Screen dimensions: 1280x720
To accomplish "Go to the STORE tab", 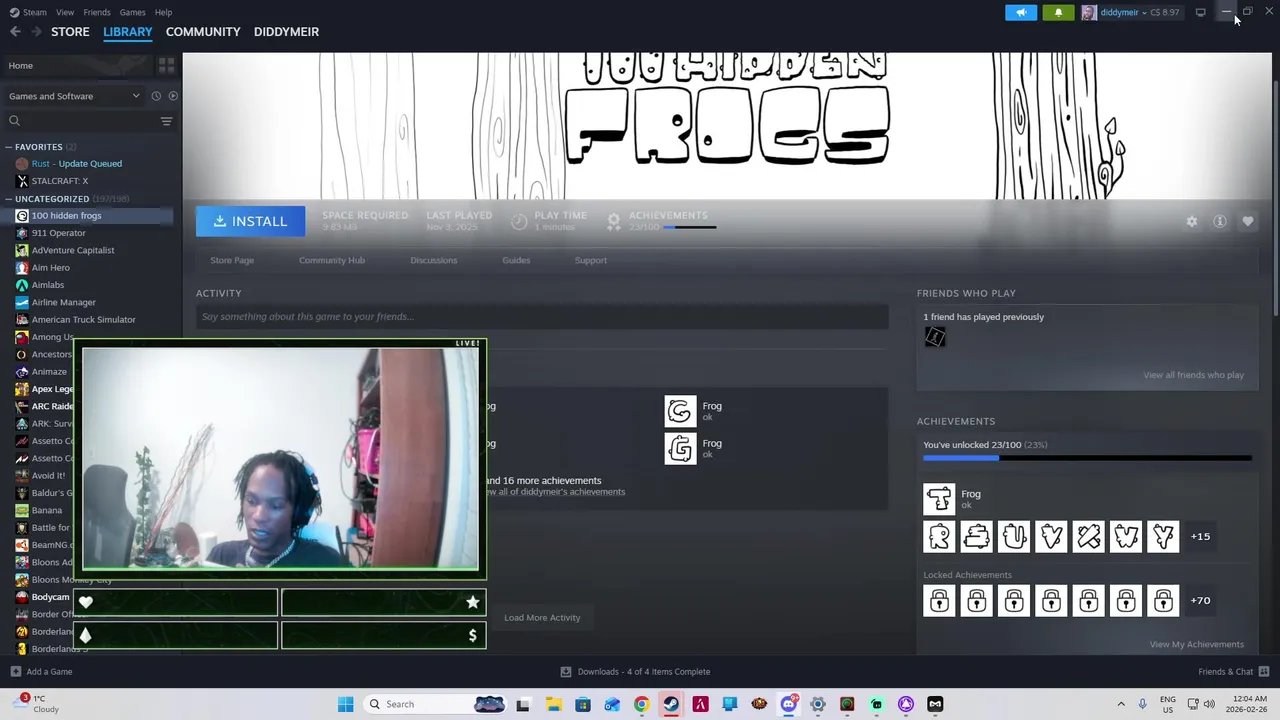I will pos(70,32).
